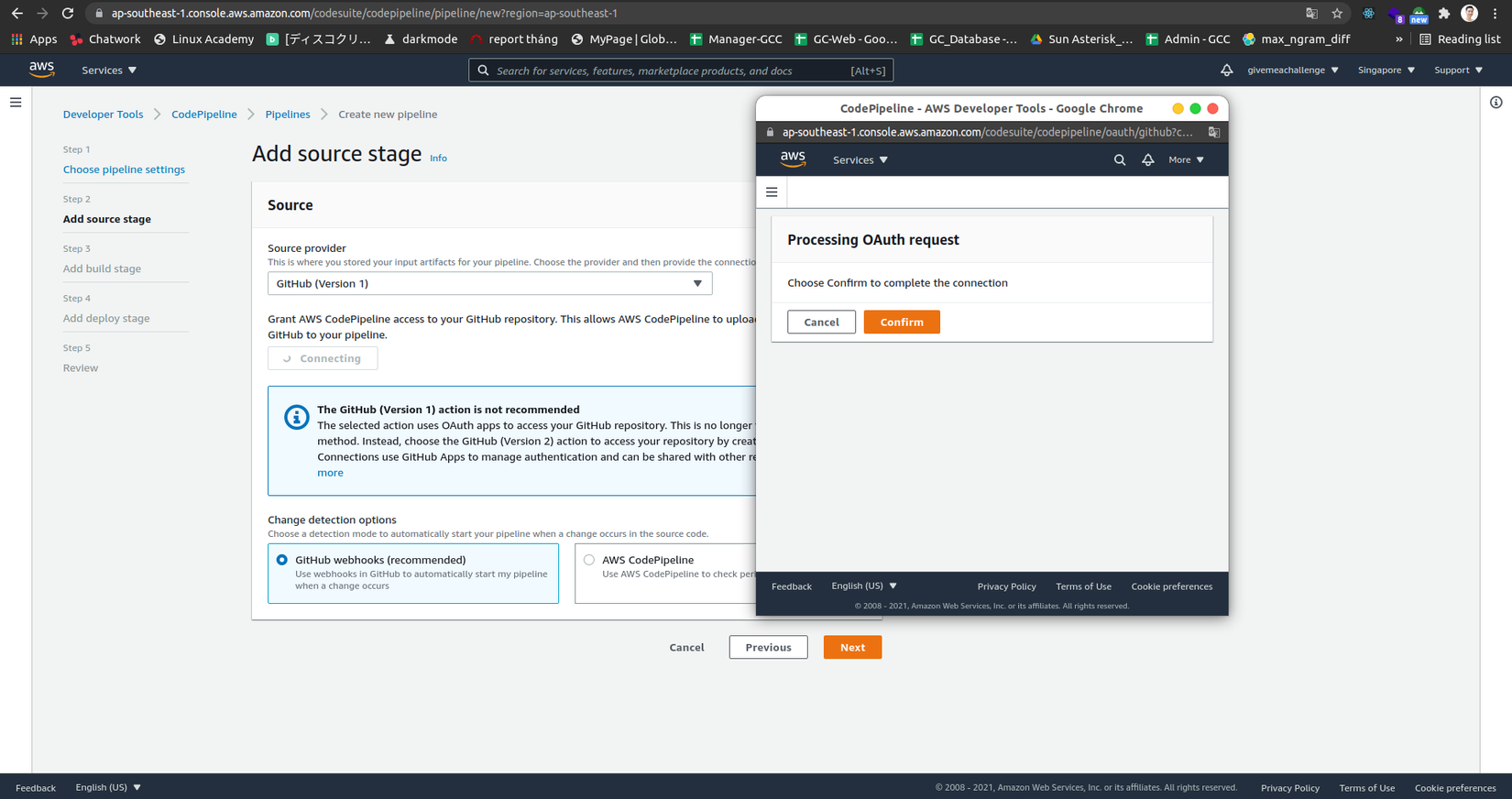Click the bell icon in the OAuth popup

[1147, 160]
